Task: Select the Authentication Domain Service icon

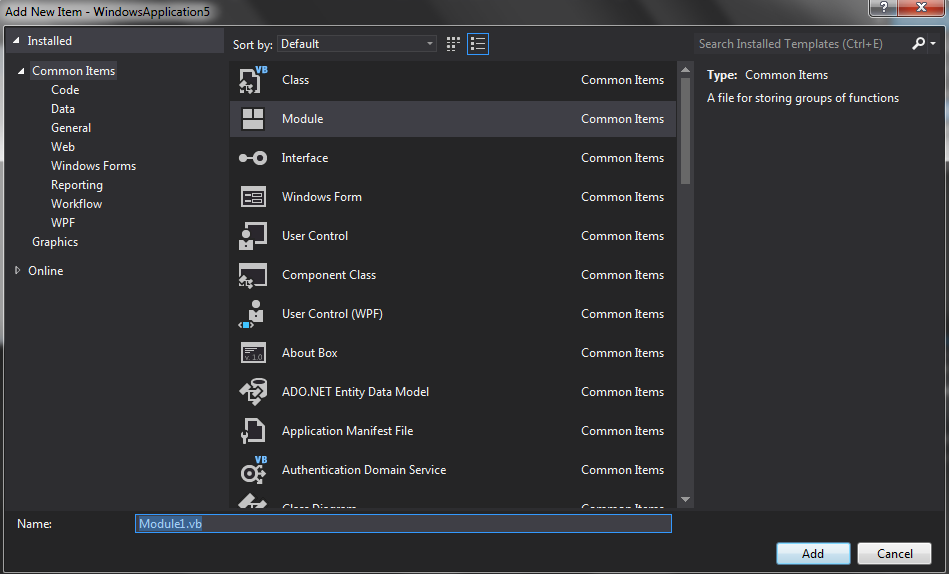Action: (x=254, y=470)
